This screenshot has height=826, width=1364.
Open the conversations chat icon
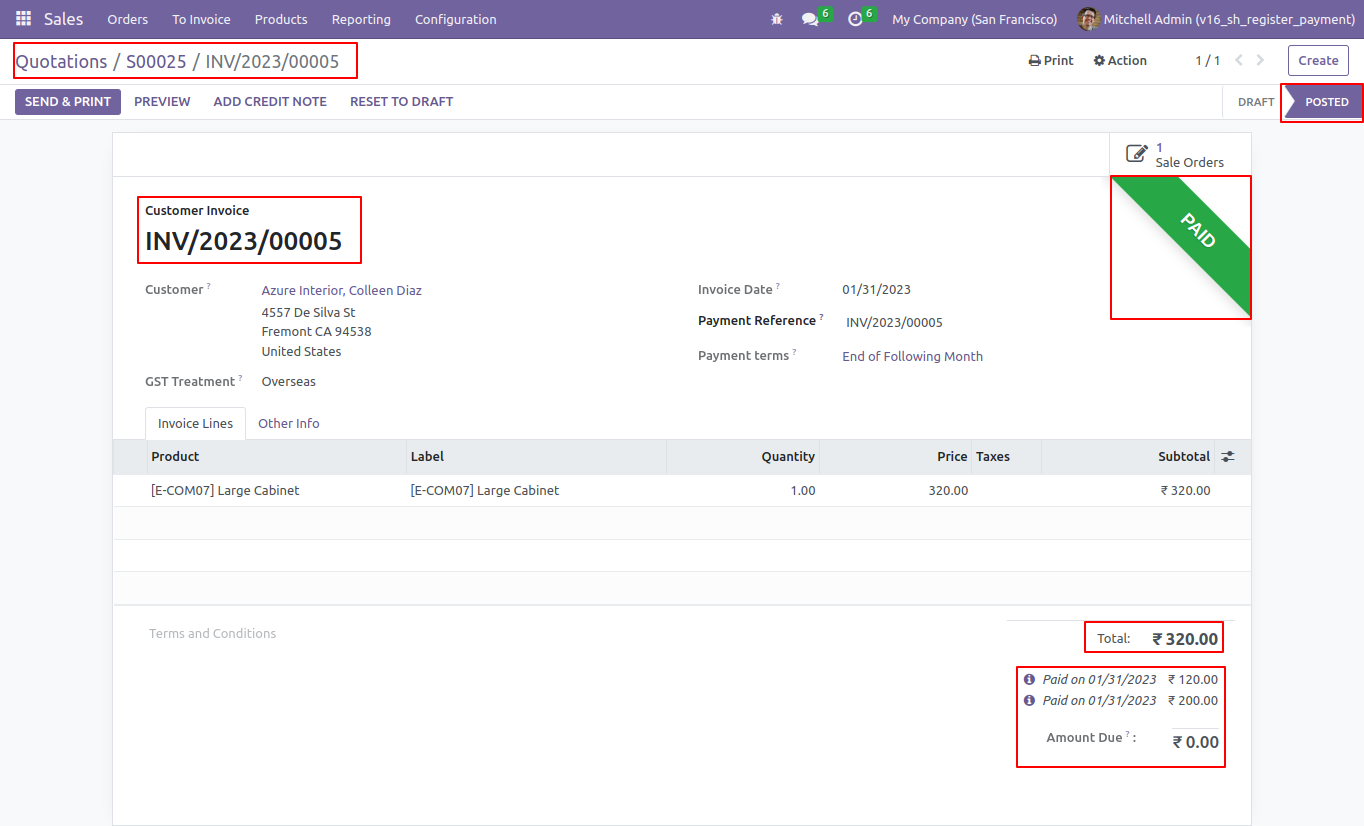coord(810,19)
